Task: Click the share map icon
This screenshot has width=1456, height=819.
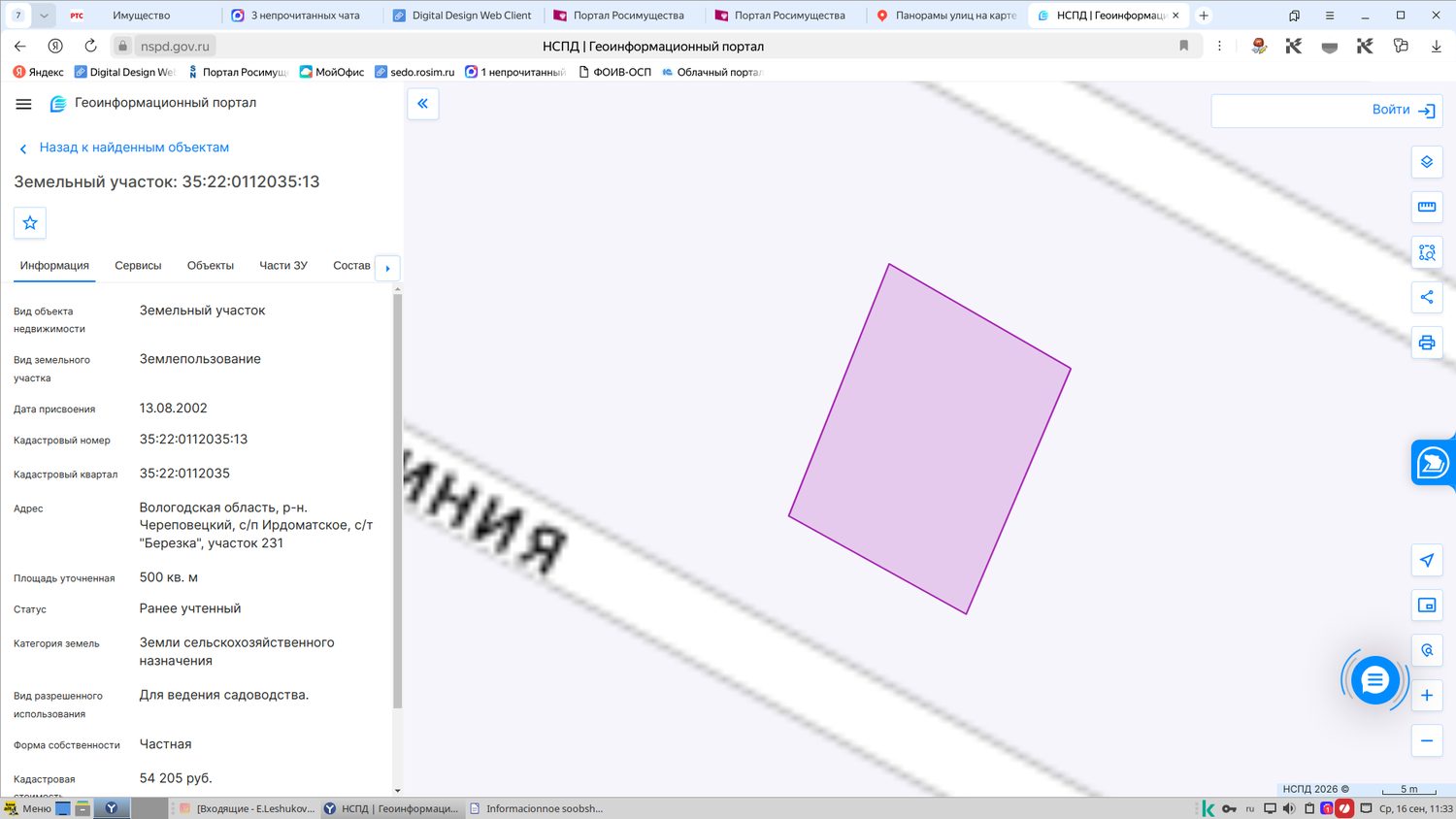Action: (x=1427, y=297)
